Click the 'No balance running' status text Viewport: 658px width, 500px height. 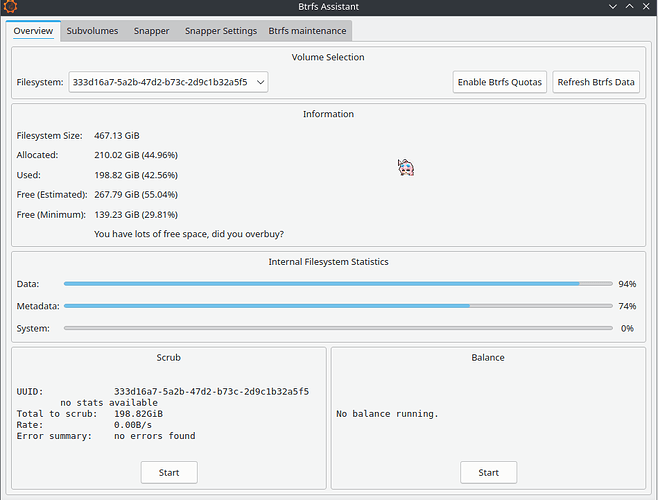coord(387,413)
